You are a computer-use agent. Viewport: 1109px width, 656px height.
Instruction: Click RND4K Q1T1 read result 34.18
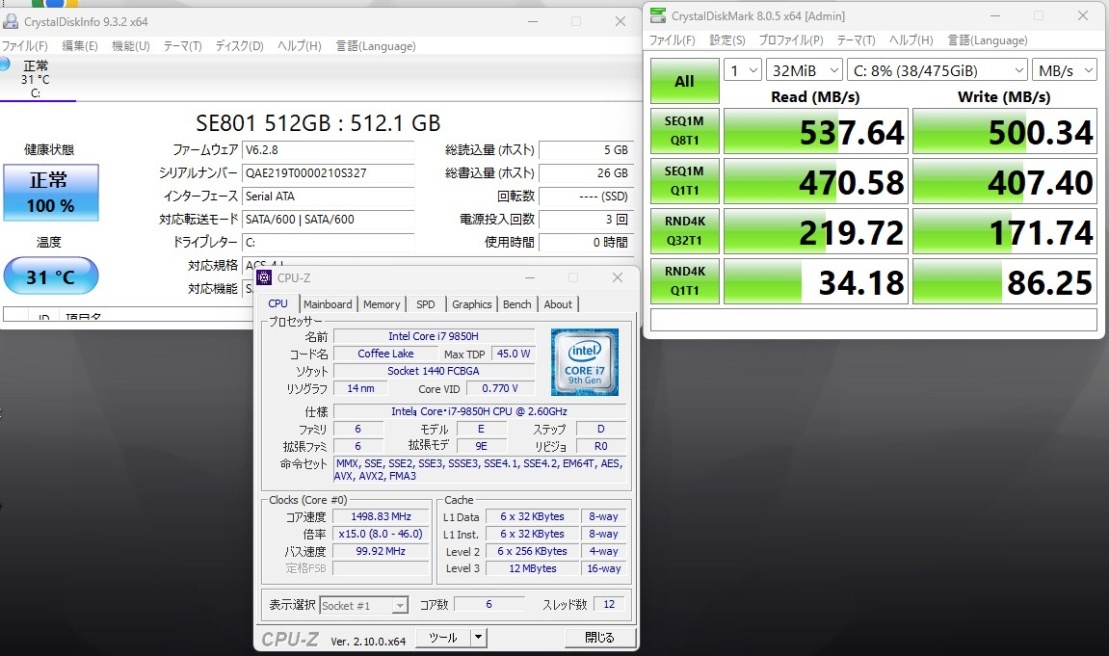tap(815, 281)
